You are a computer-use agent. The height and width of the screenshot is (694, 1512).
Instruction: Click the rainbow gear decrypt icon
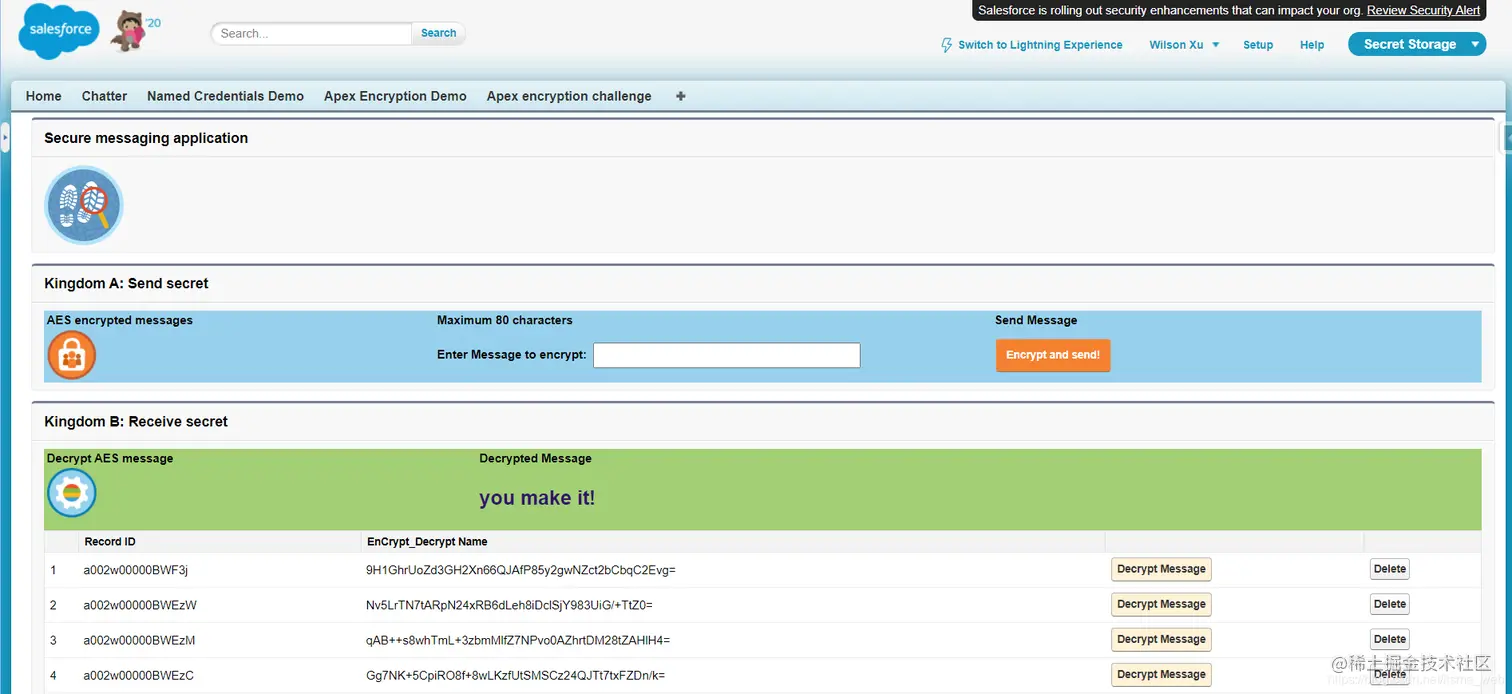pyautogui.click(x=72, y=493)
